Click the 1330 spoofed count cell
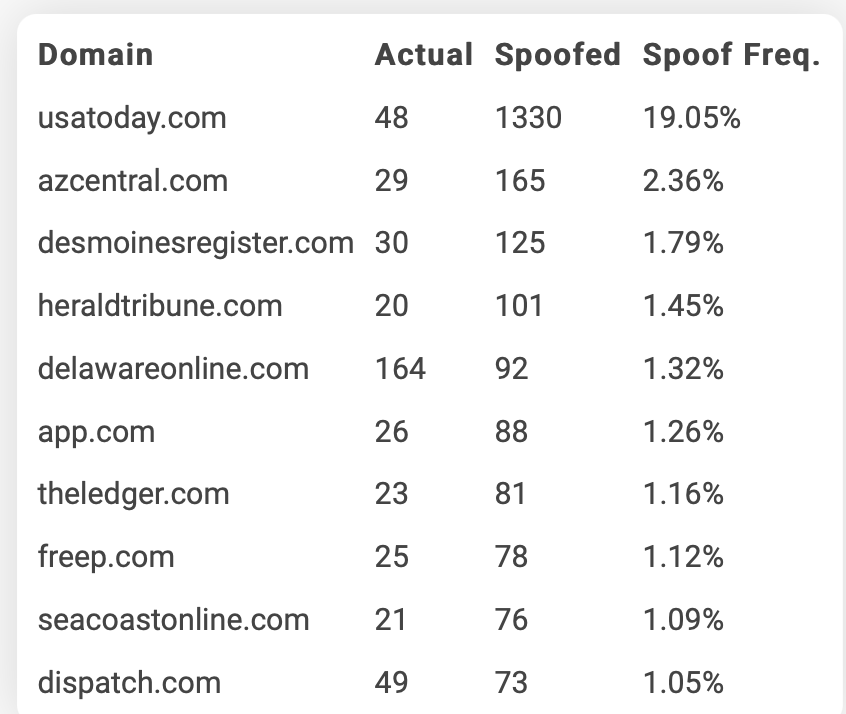Viewport: 846px width, 714px height. (528, 118)
